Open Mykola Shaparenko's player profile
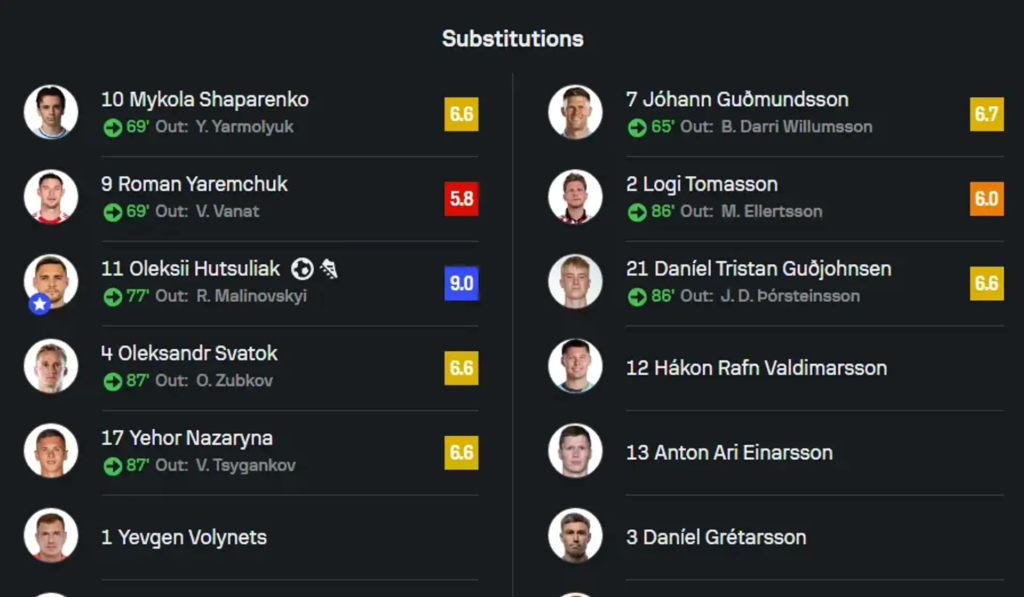The width and height of the screenshot is (1024, 597). point(205,100)
